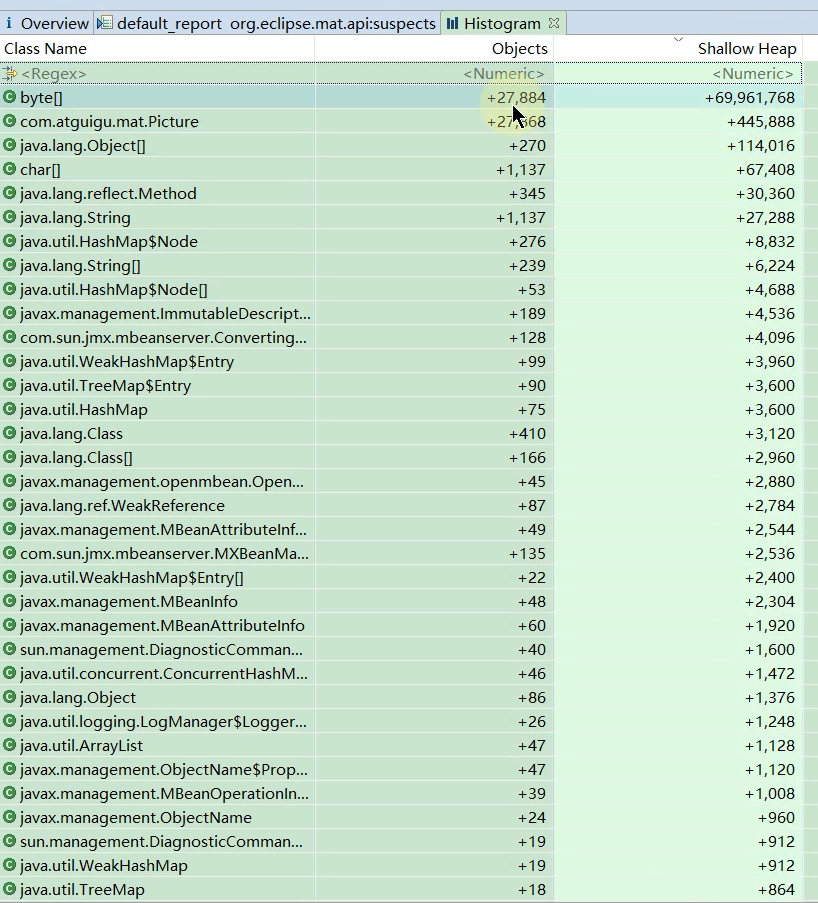The height and width of the screenshot is (903, 818).
Task: Select the java.util.logging.LogManager$Logger... row
Action: click(401, 722)
